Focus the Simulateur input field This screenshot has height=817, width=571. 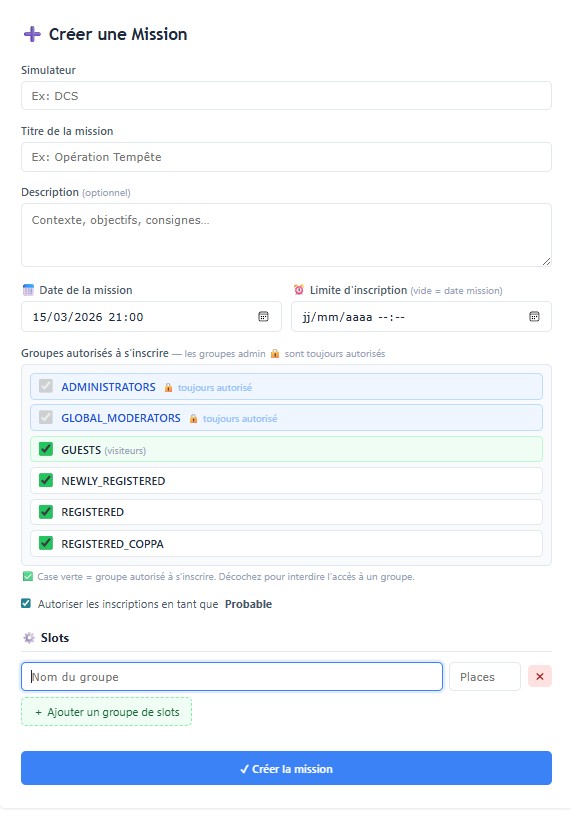coord(286,96)
